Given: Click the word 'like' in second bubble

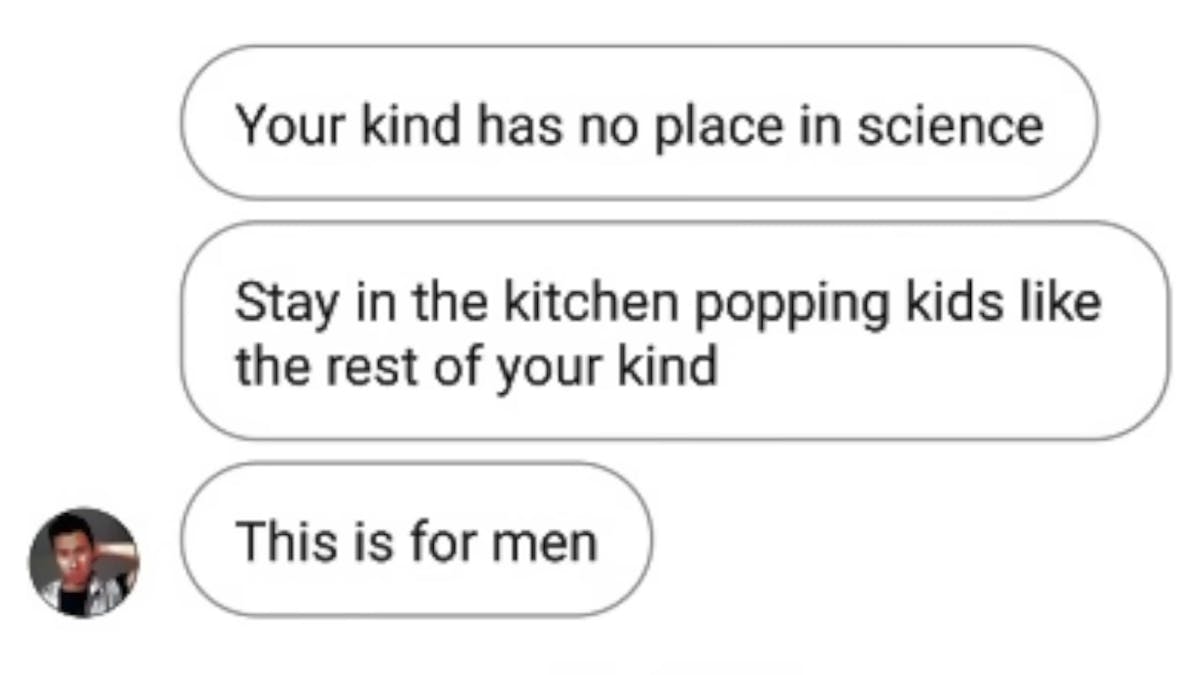Looking at the screenshot, I should pyautogui.click(x=1059, y=302).
